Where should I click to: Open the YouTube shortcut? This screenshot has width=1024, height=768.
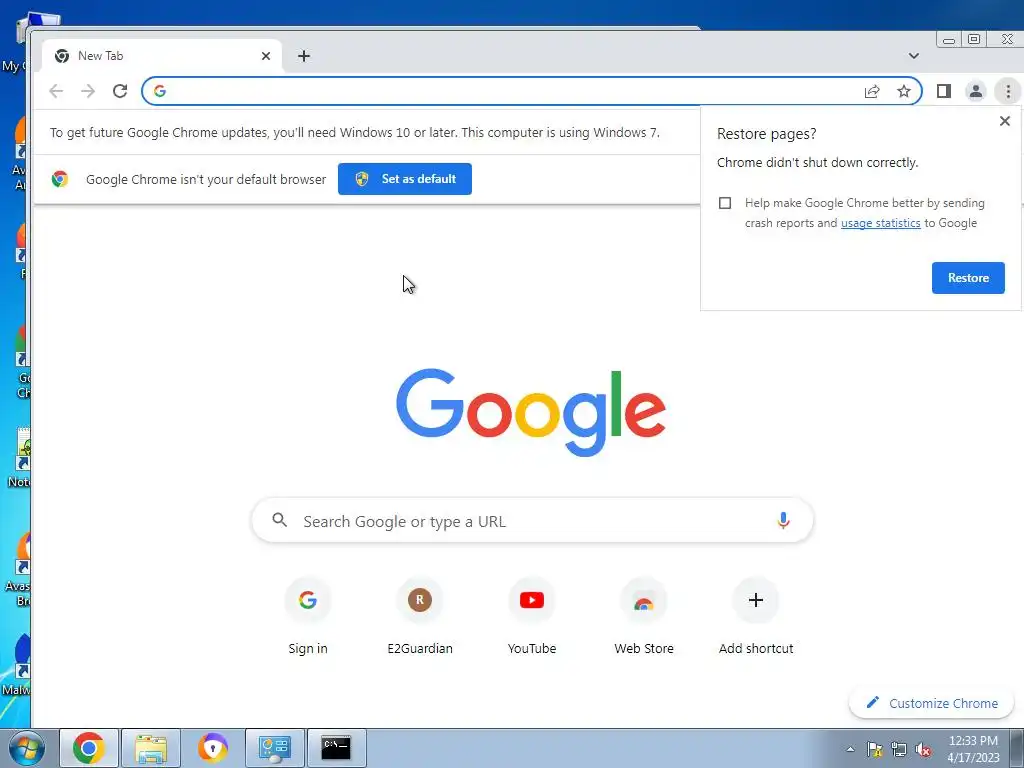coord(532,618)
